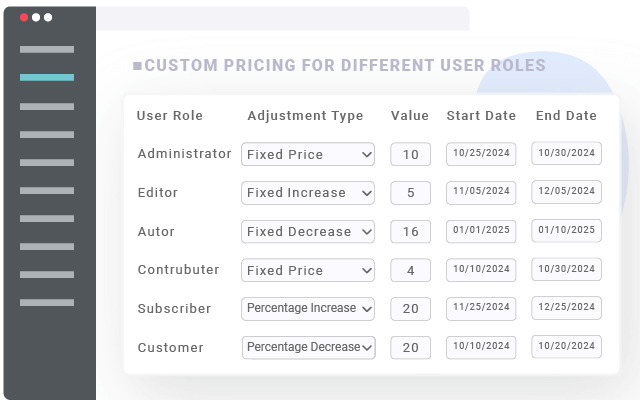640x400 pixels.
Task: Click the top address bar field
Action: pos(283,18)
